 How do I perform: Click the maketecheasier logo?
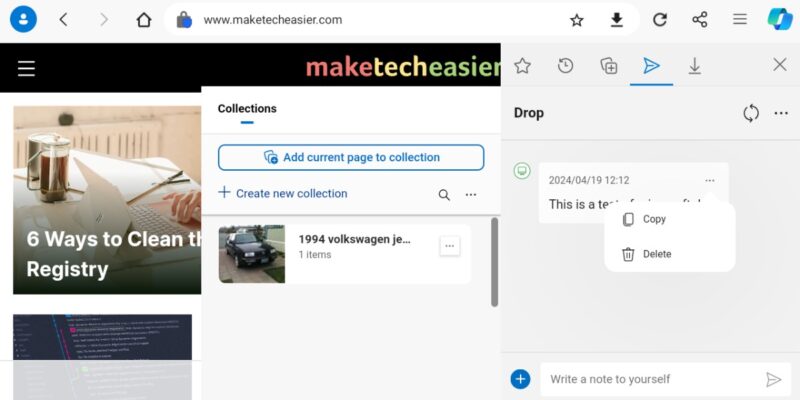pos(403,68)
